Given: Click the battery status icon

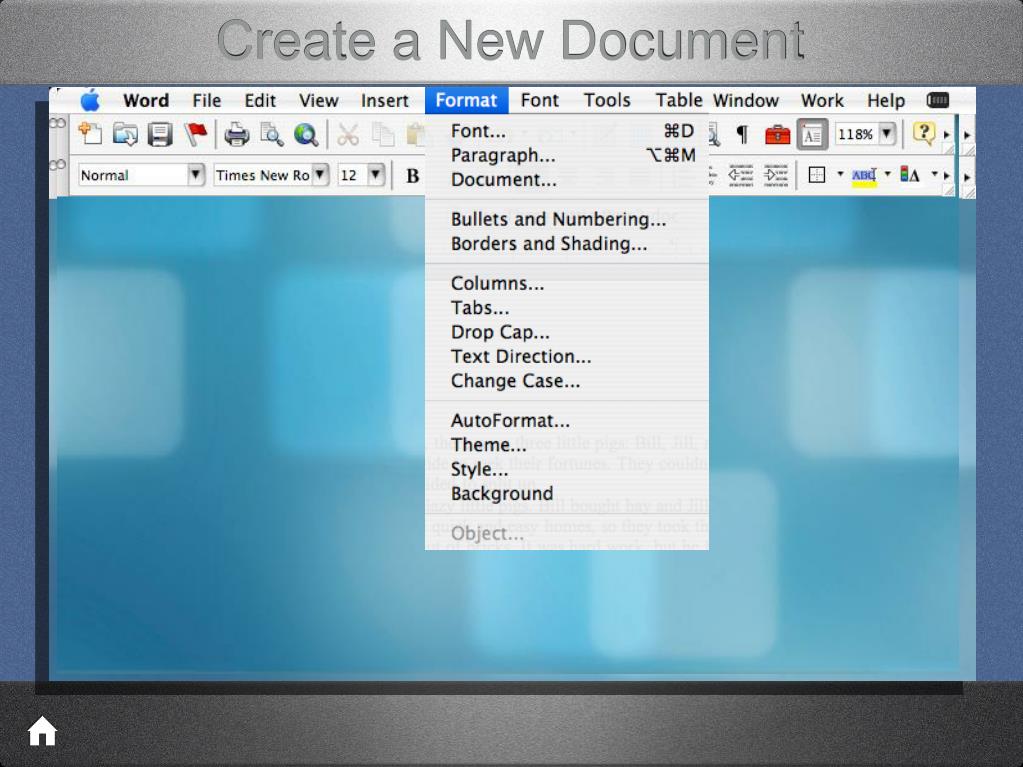Looking at the screenshot, I should tap(938, 100).
